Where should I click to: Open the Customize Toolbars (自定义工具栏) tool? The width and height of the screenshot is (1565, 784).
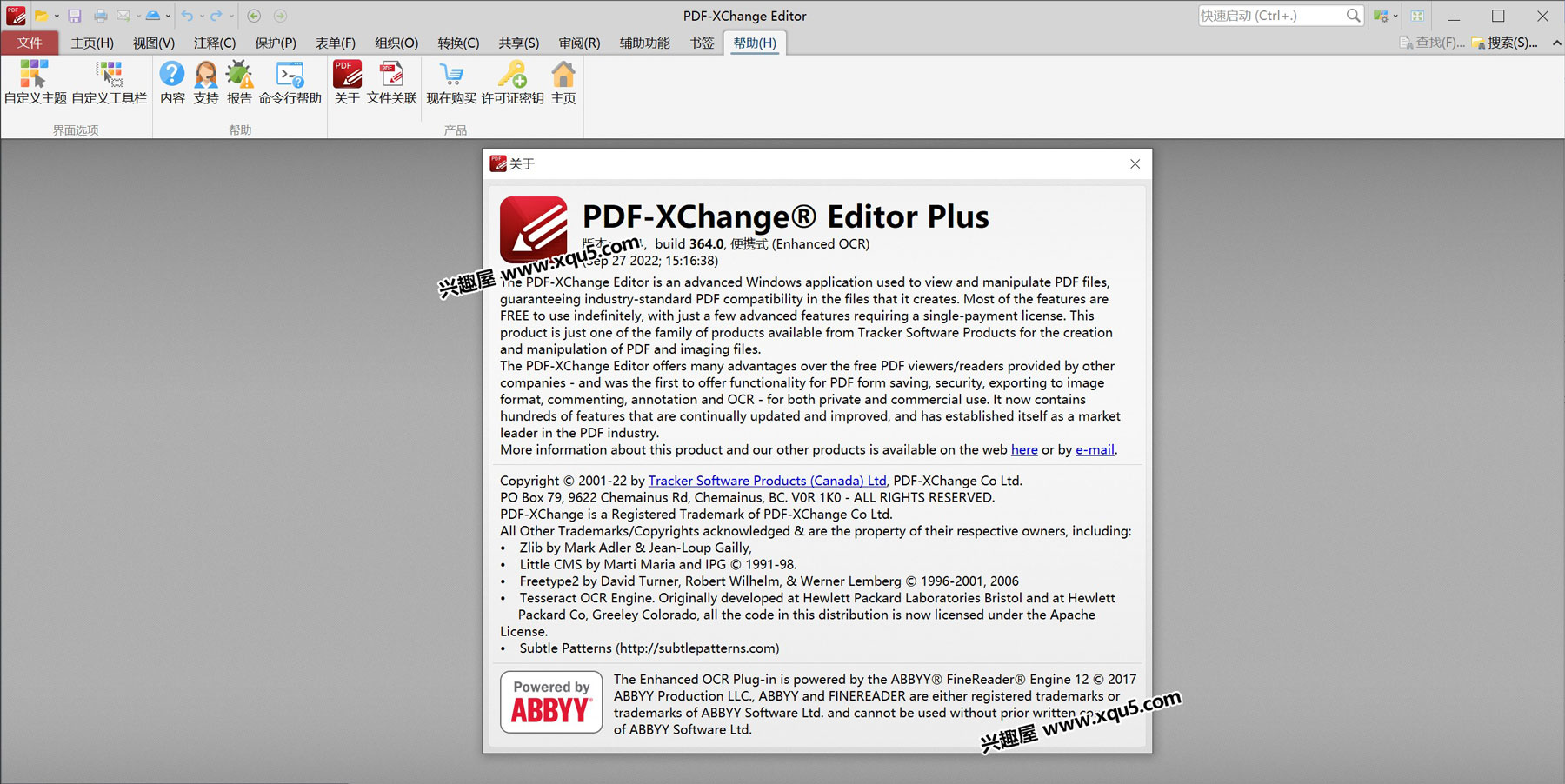(110, 83)
